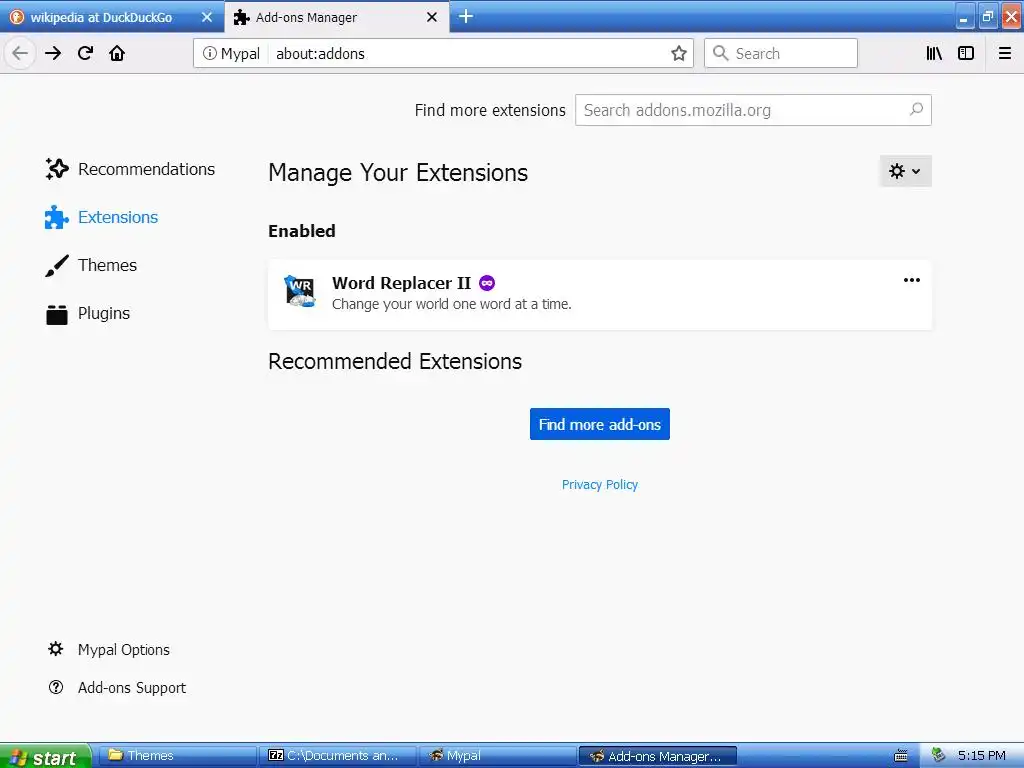
Task: Submit add-on search via magnifier icon
Action: [x=916, y=110]
